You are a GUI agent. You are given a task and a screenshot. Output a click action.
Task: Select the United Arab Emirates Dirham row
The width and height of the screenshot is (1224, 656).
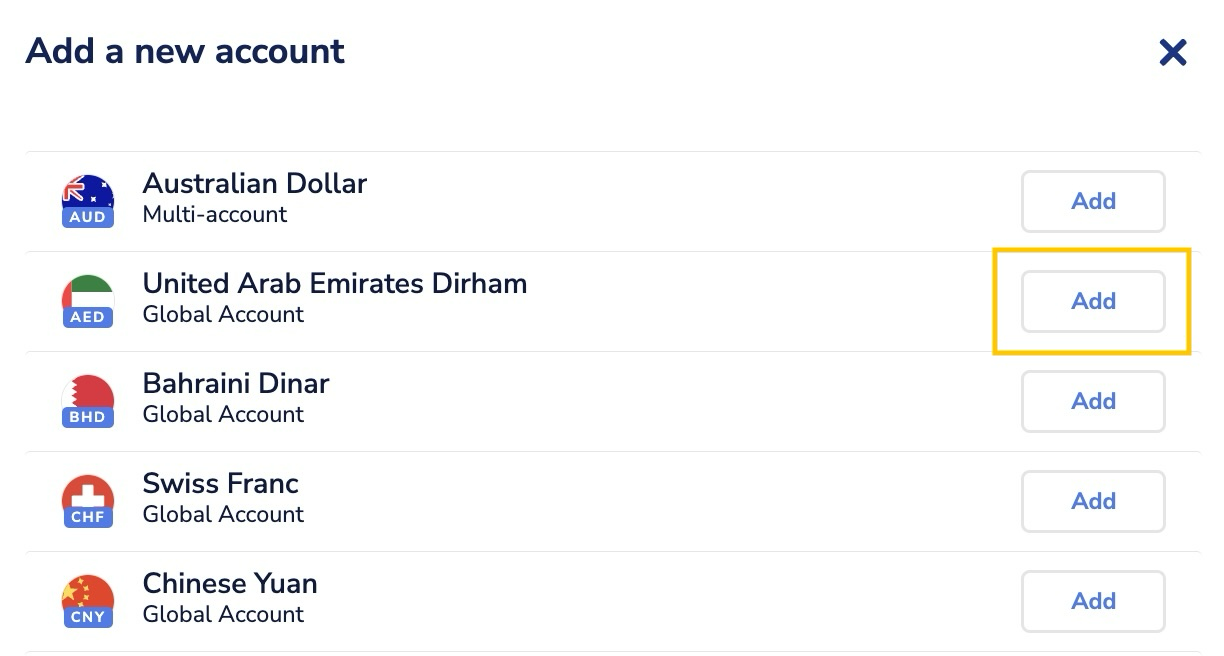click(500, 298)
